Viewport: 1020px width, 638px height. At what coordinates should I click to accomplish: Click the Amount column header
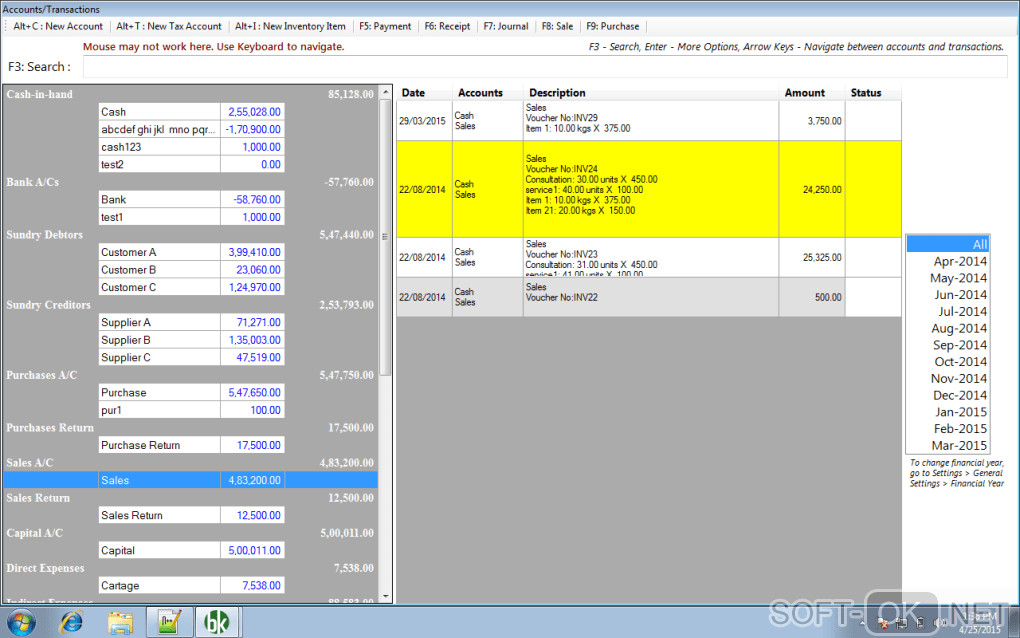pyautogui.click(x=812, y=93)
